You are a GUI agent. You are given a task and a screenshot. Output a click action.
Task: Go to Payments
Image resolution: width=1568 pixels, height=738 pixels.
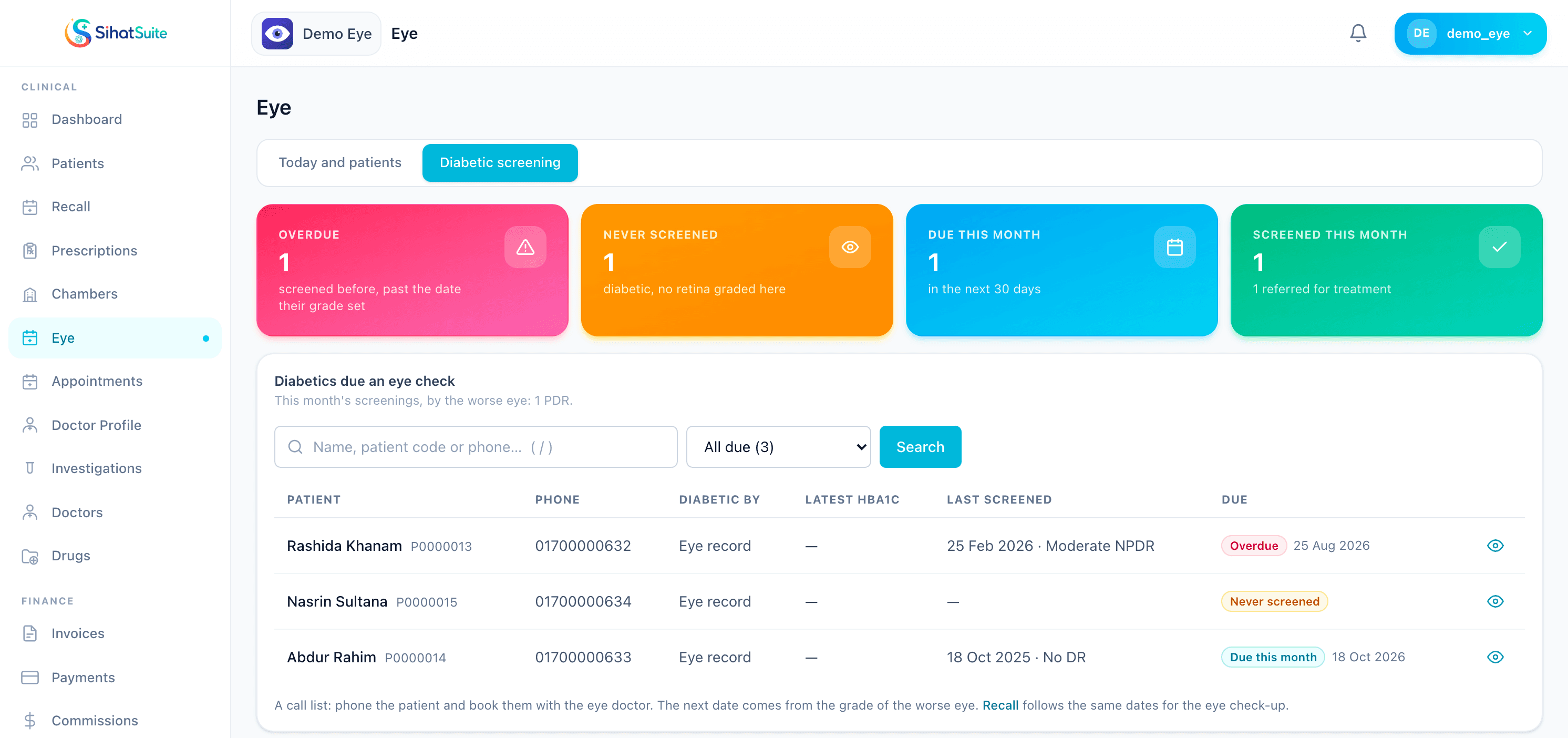pos(115,677)
